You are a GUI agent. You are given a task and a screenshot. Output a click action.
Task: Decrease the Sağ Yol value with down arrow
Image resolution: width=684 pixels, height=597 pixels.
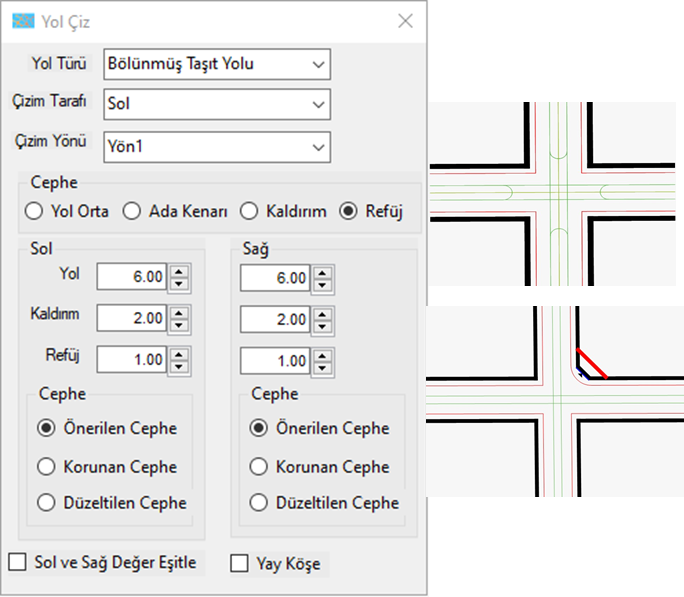pos(322,285)
